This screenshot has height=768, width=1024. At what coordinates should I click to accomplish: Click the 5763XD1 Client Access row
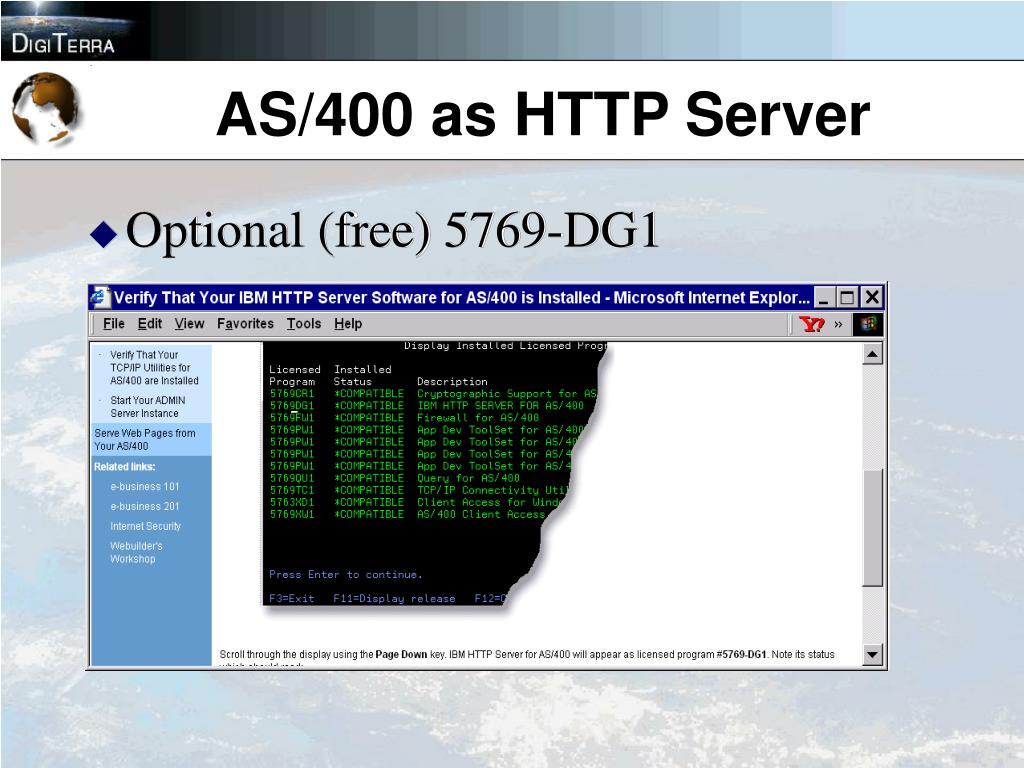415,502
